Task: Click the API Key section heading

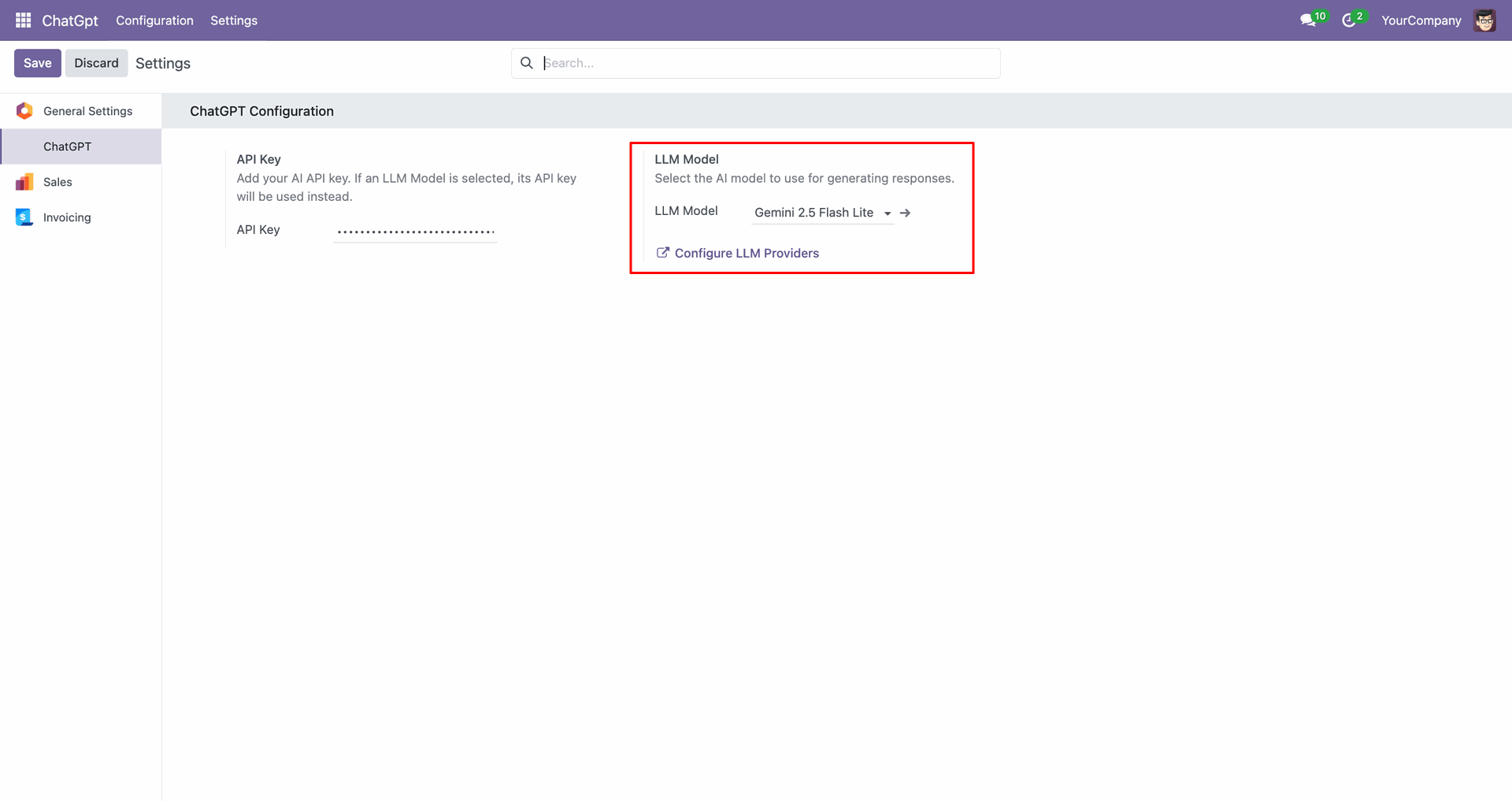Action: [258, 159]
